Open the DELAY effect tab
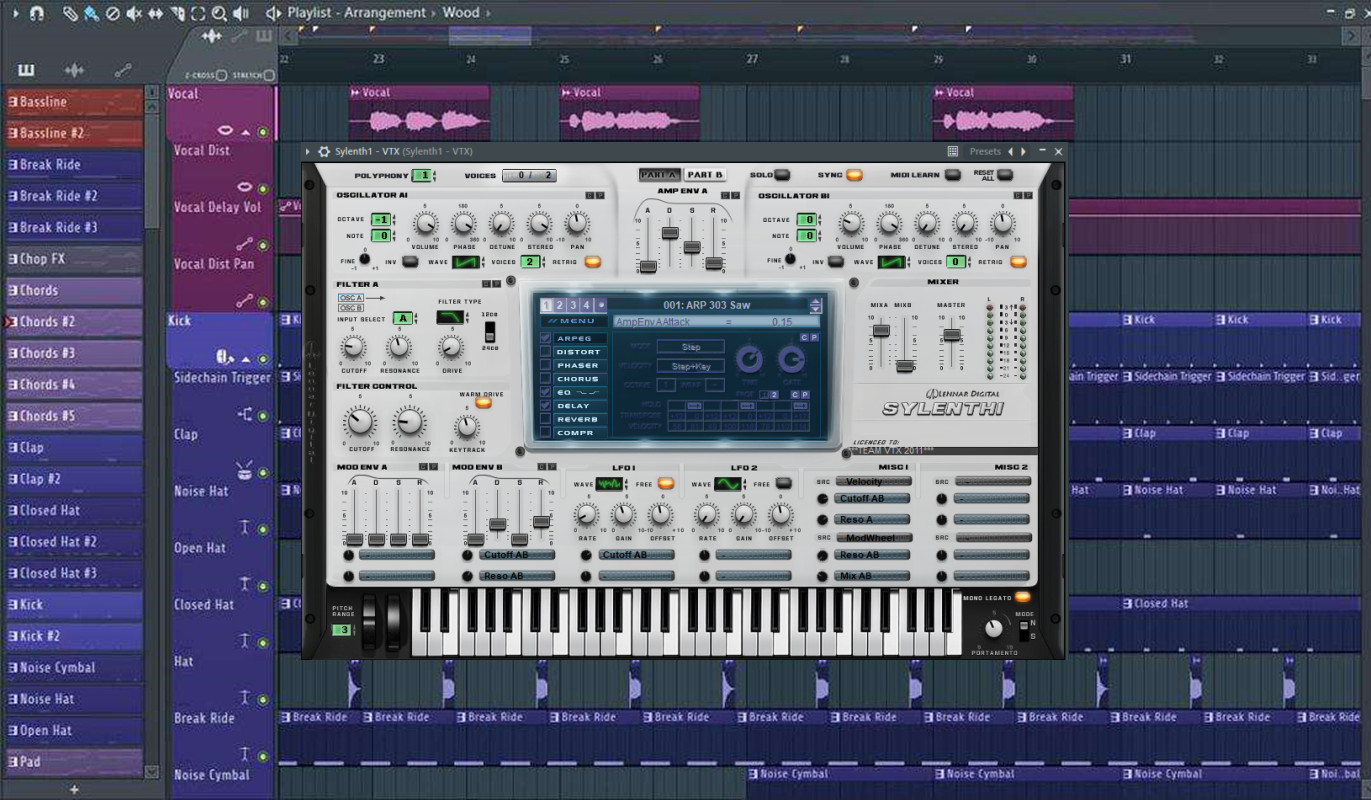 pyautogui.click(x=579, y=406)
